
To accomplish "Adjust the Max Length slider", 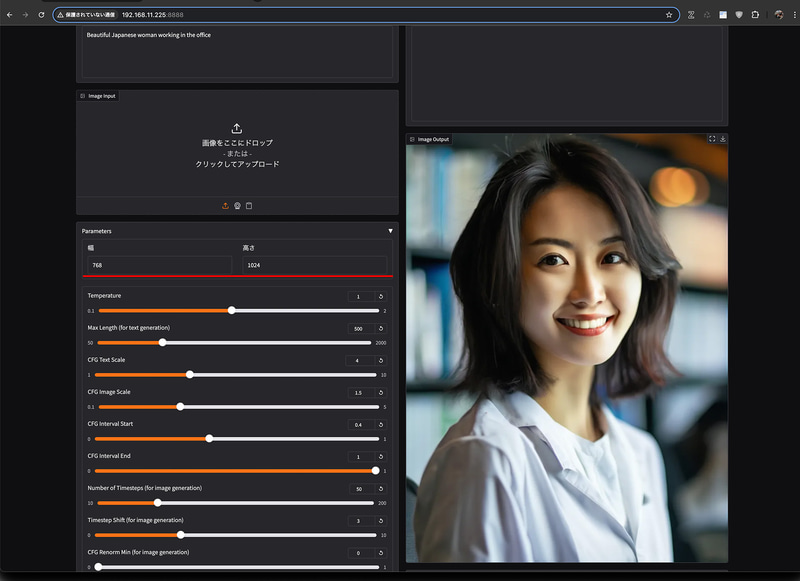I will click(234, 343).
